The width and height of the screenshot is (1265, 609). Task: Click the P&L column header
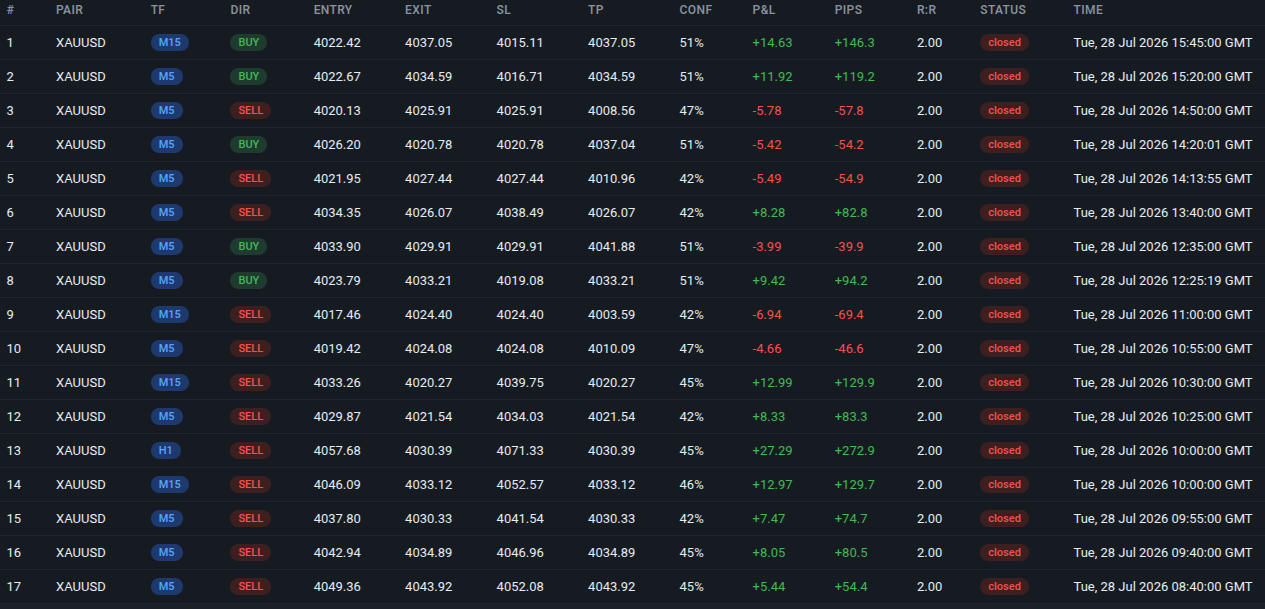(x=765, y=10)
